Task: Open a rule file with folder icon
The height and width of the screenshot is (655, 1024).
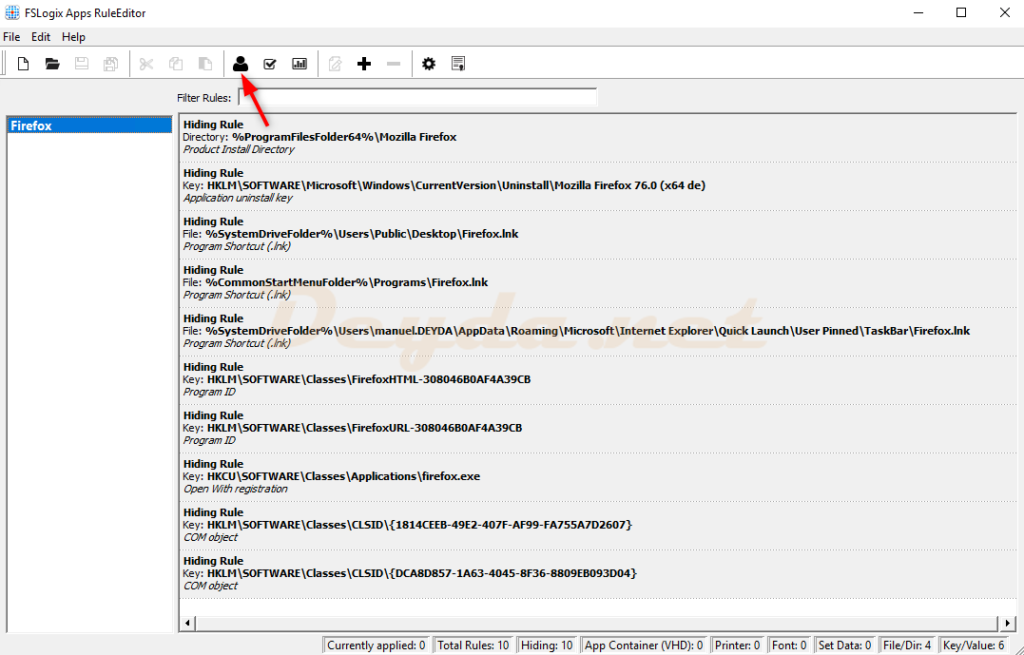Action: tap(53, 64)
